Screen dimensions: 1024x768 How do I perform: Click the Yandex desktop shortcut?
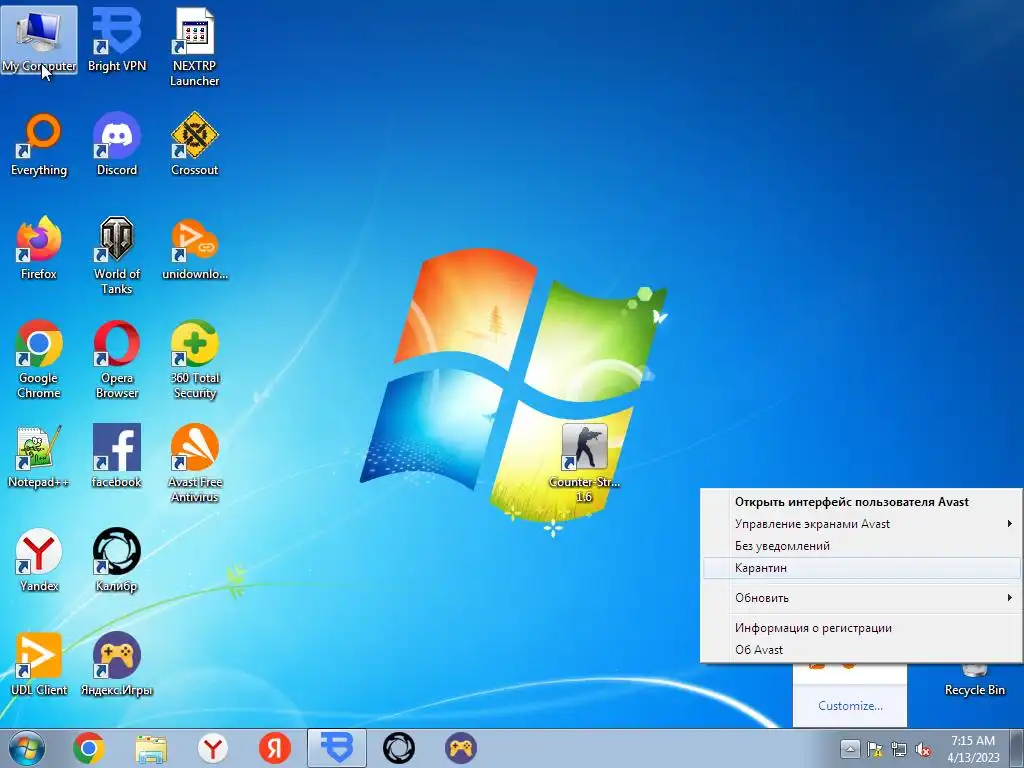(39, 560)
